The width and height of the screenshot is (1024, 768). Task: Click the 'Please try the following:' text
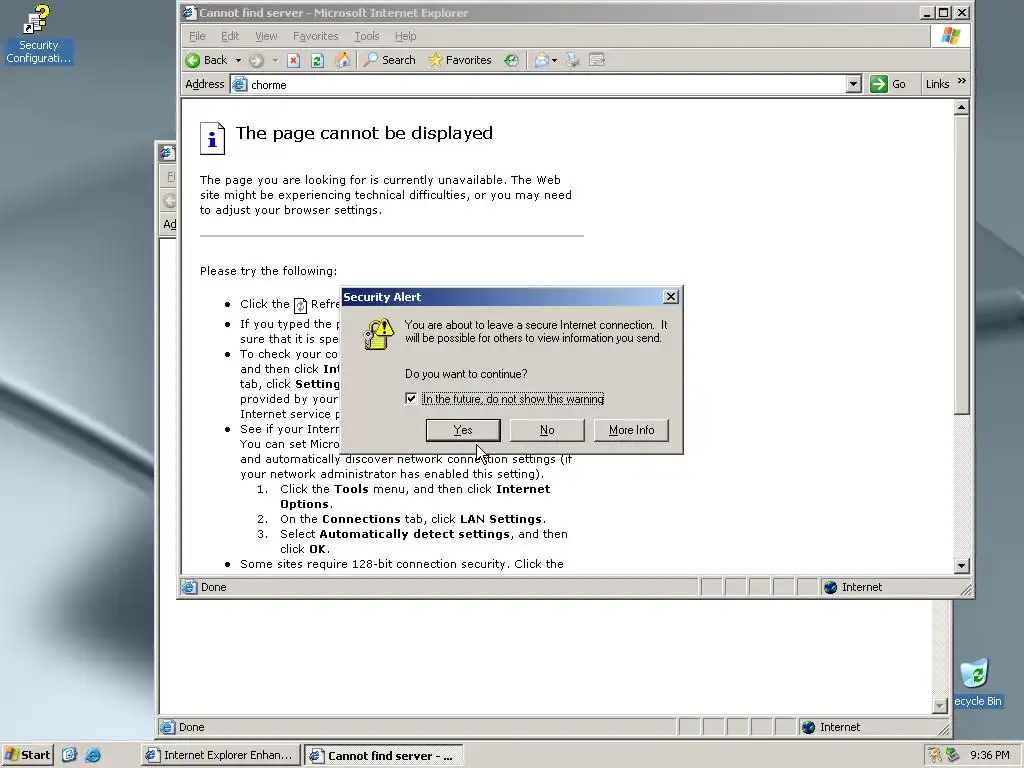[x=268, y=271]
